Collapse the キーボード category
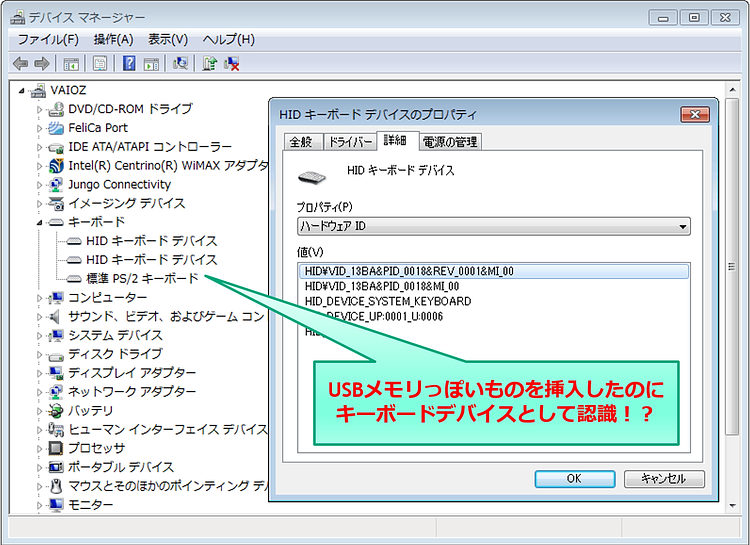Screen dimensions: 750x545 click(41, 222)
